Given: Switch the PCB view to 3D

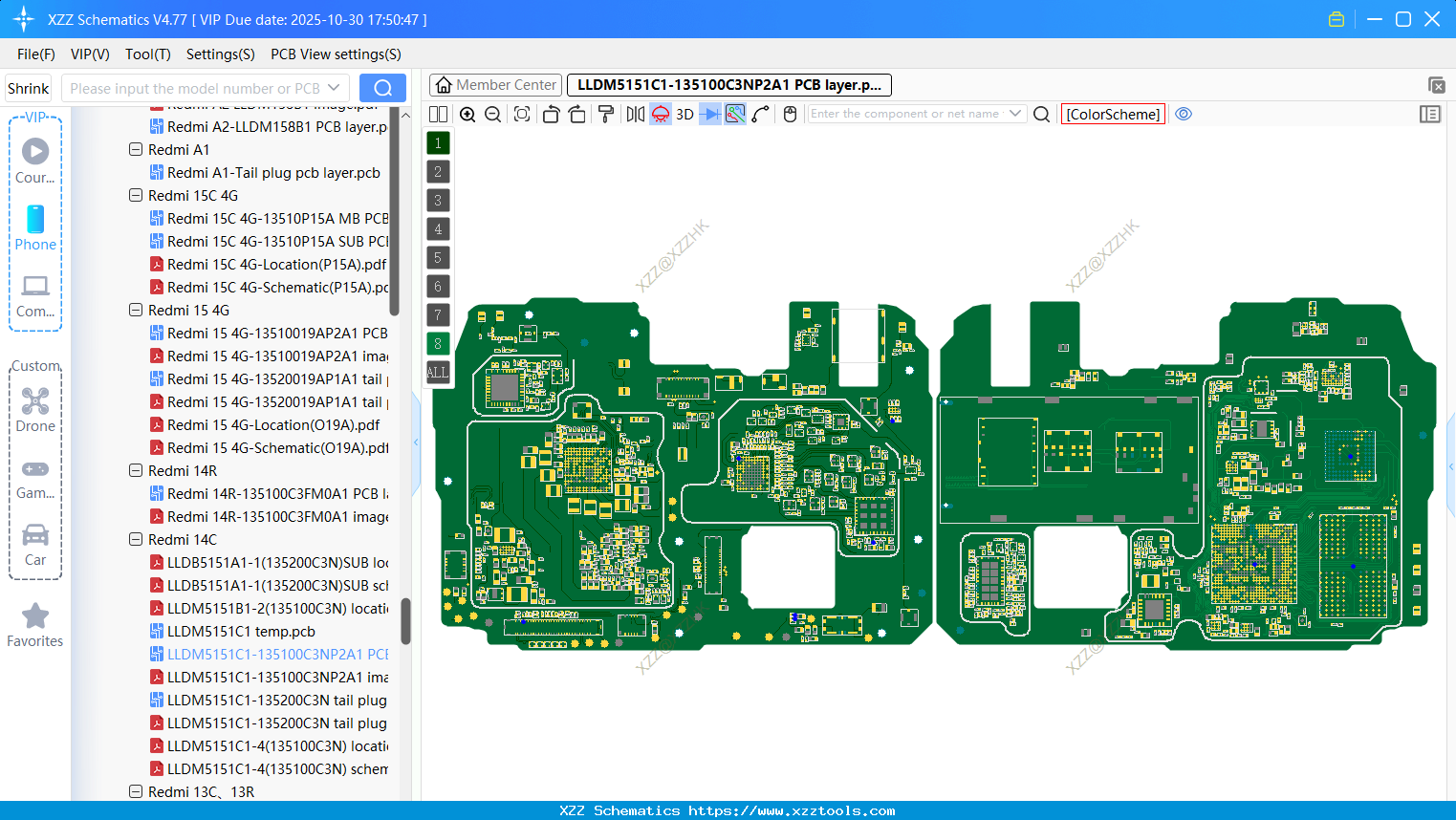Looking at the screenshot, I should point(684,114).
